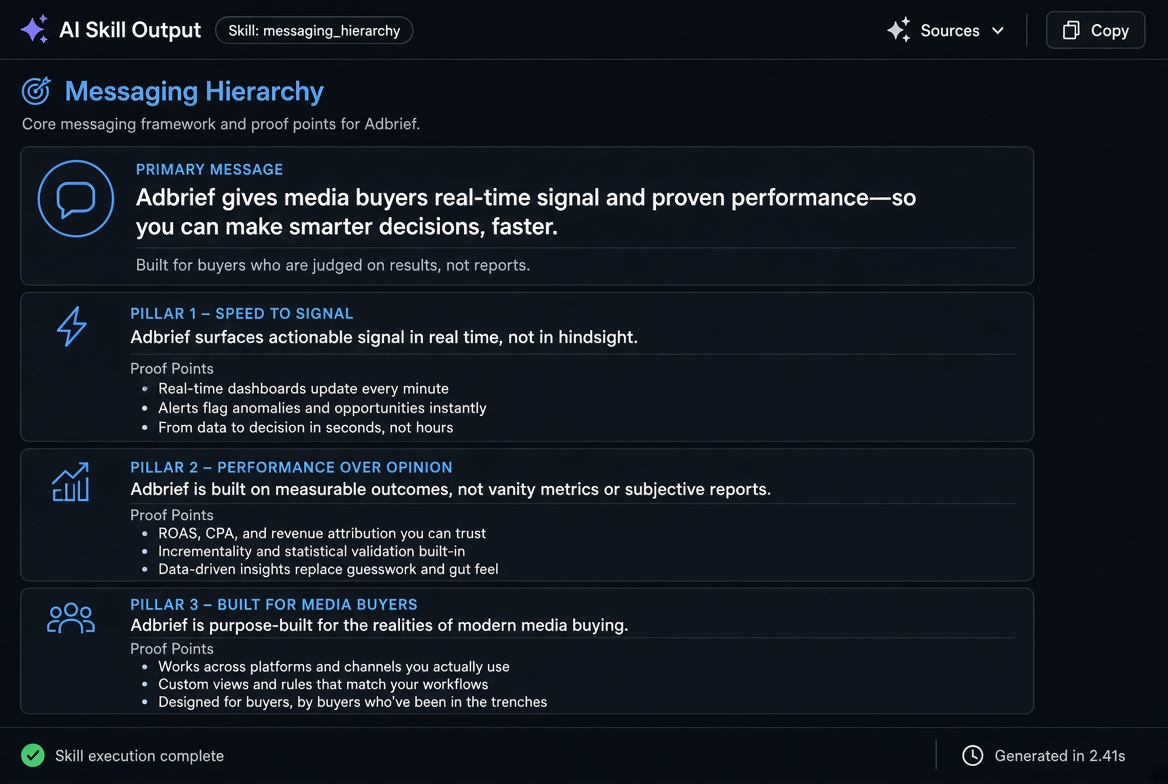The image size is (1168, 784).
Task: Click 'Custom views and rules' bullet
Action: click(x=323, y=684)
